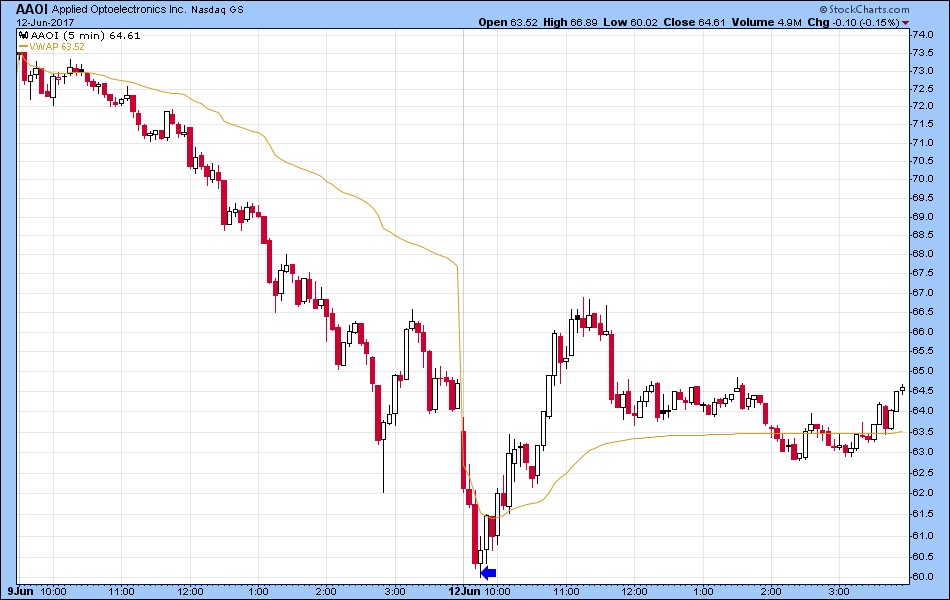This screenshot has width=950, height=600.
Task: Click the 66.0 price axis label
Action: tap(923, 332)
